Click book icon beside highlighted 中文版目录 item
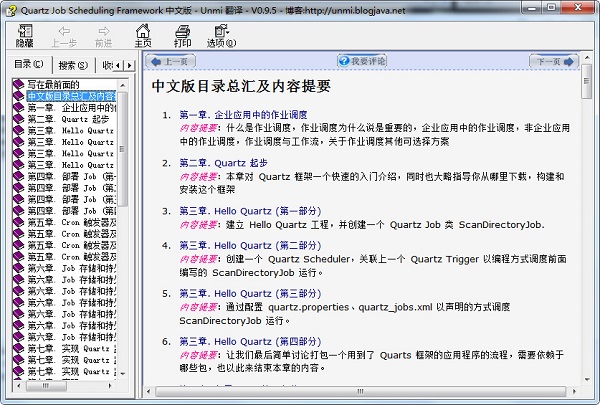Viewport: 600px width, 405px height. point(18,96)
